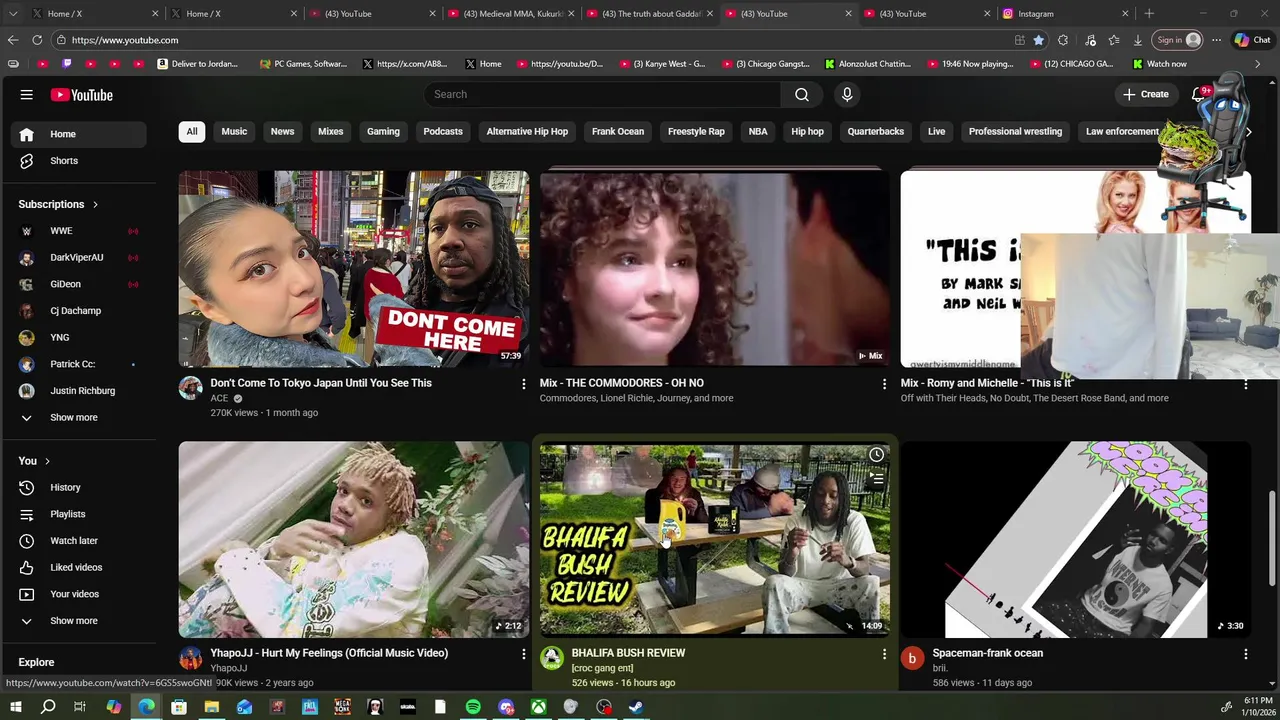Open browser settings three-dot menu
Viewport: 1280px width, 720px height.
click(x=1216, y=40)
